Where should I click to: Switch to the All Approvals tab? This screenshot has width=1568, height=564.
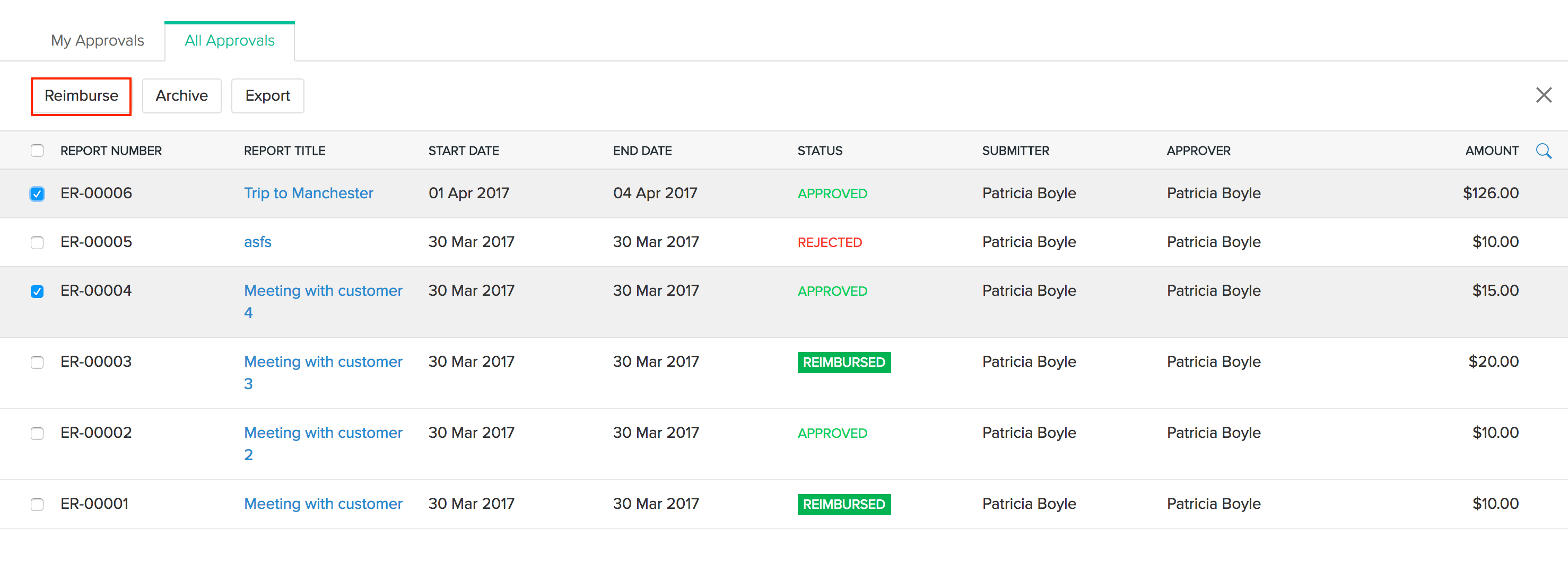click(230, 40)
